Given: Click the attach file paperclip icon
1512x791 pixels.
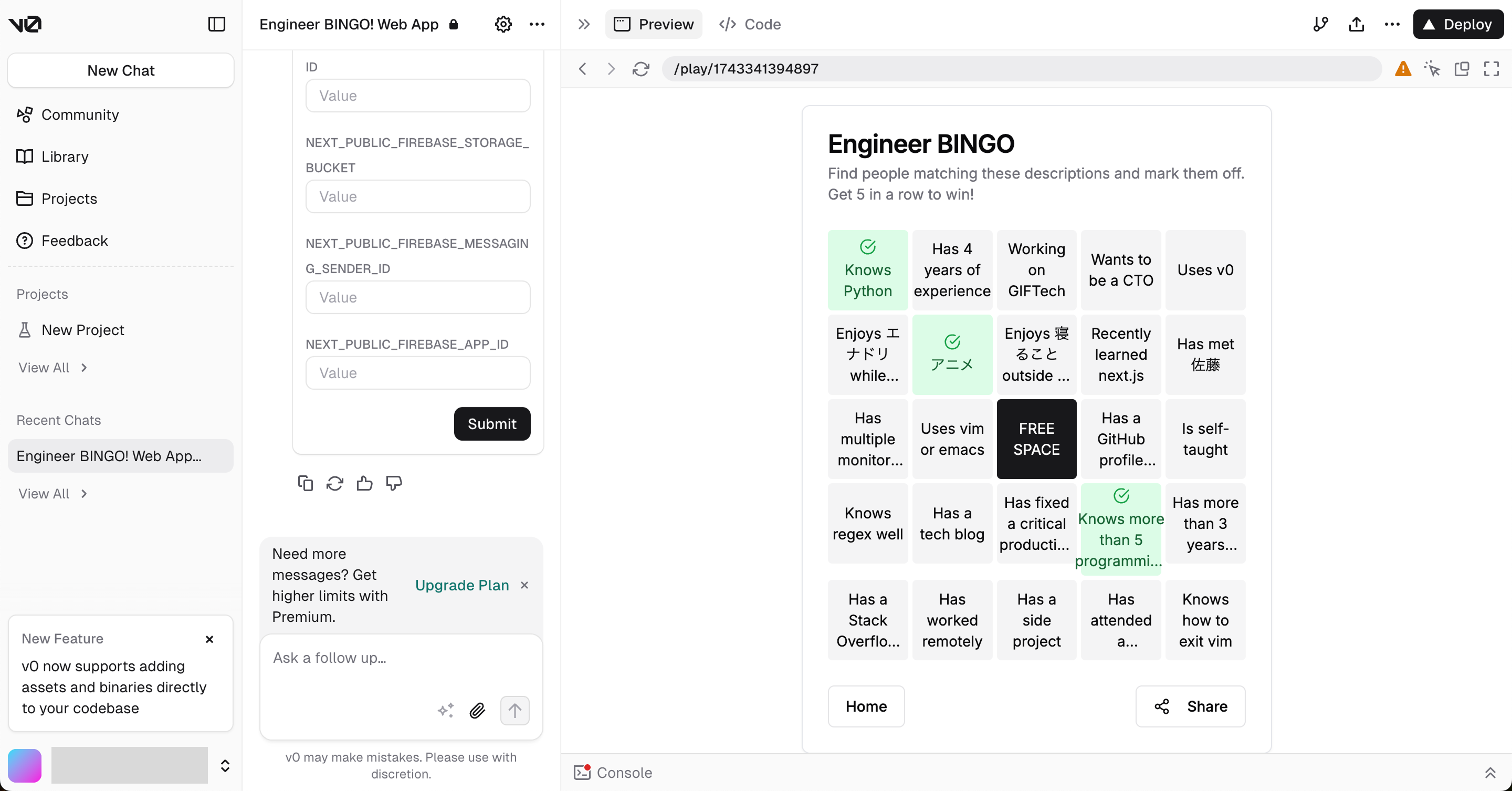Looking at the screenshot, I should point(477,711).
